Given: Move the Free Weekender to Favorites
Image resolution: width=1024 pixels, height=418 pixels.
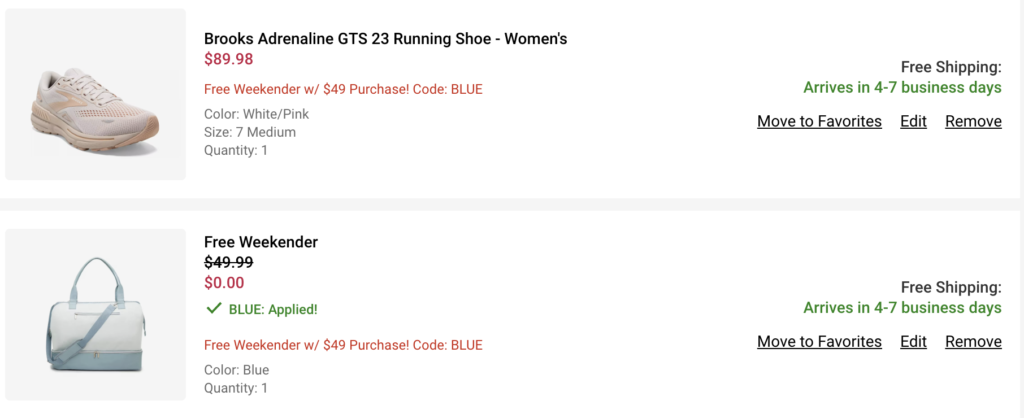Looking at the screenshot, I should click(x=819, y=341).
